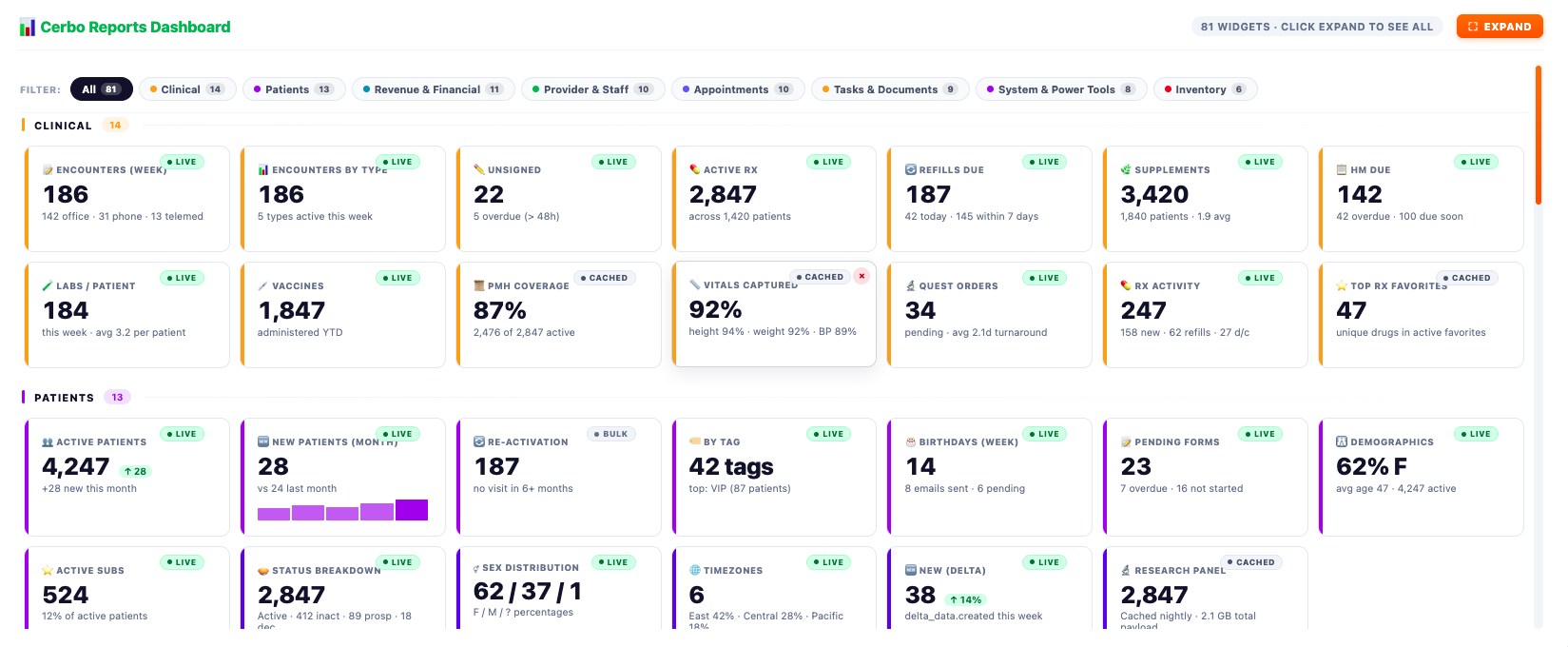Click the '524' Active Subs value
The image size is (1568, 647).
tap(66, 595)
